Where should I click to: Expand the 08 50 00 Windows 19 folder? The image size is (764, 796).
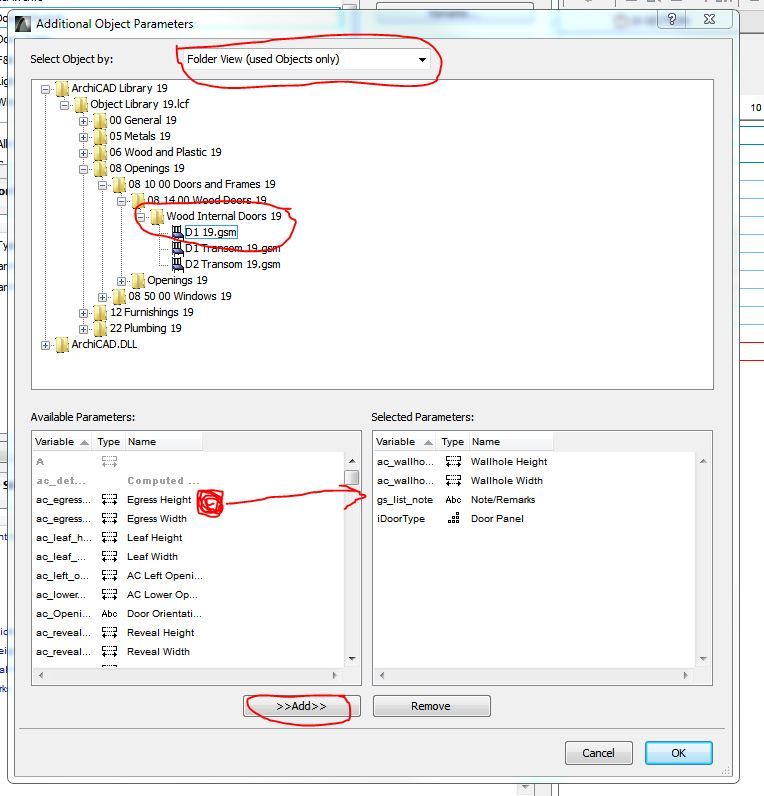click(x=103, y=297)
